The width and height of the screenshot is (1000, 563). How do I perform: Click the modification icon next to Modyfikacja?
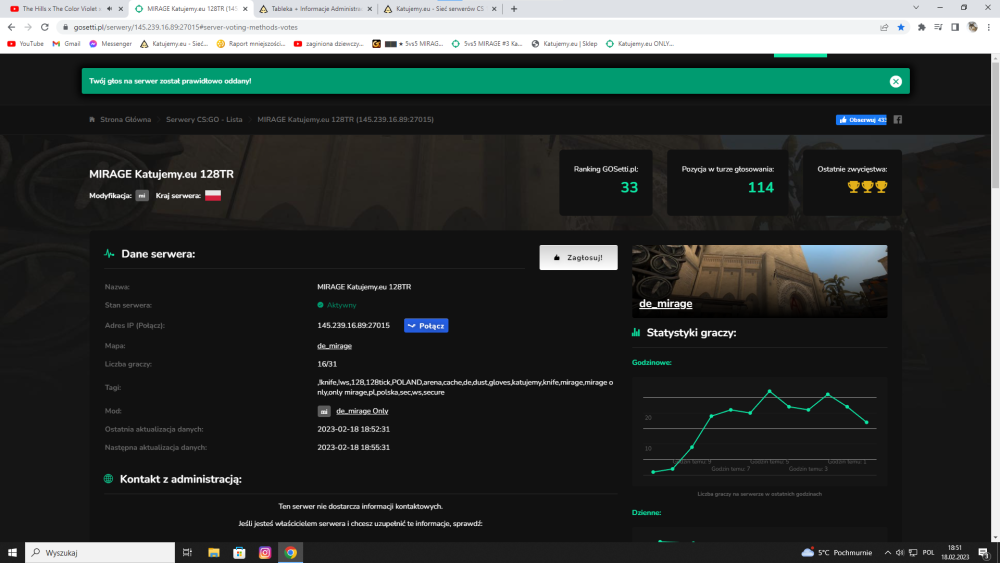click(142, 196)
